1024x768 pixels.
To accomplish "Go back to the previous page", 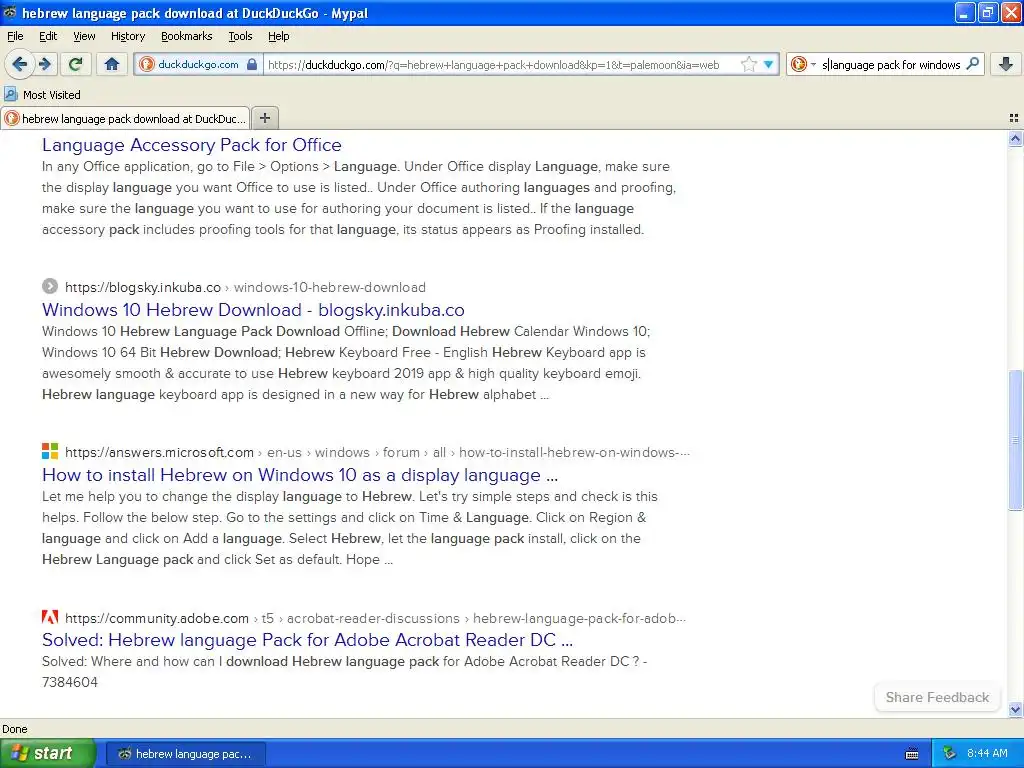I will (x=20, y=64).
